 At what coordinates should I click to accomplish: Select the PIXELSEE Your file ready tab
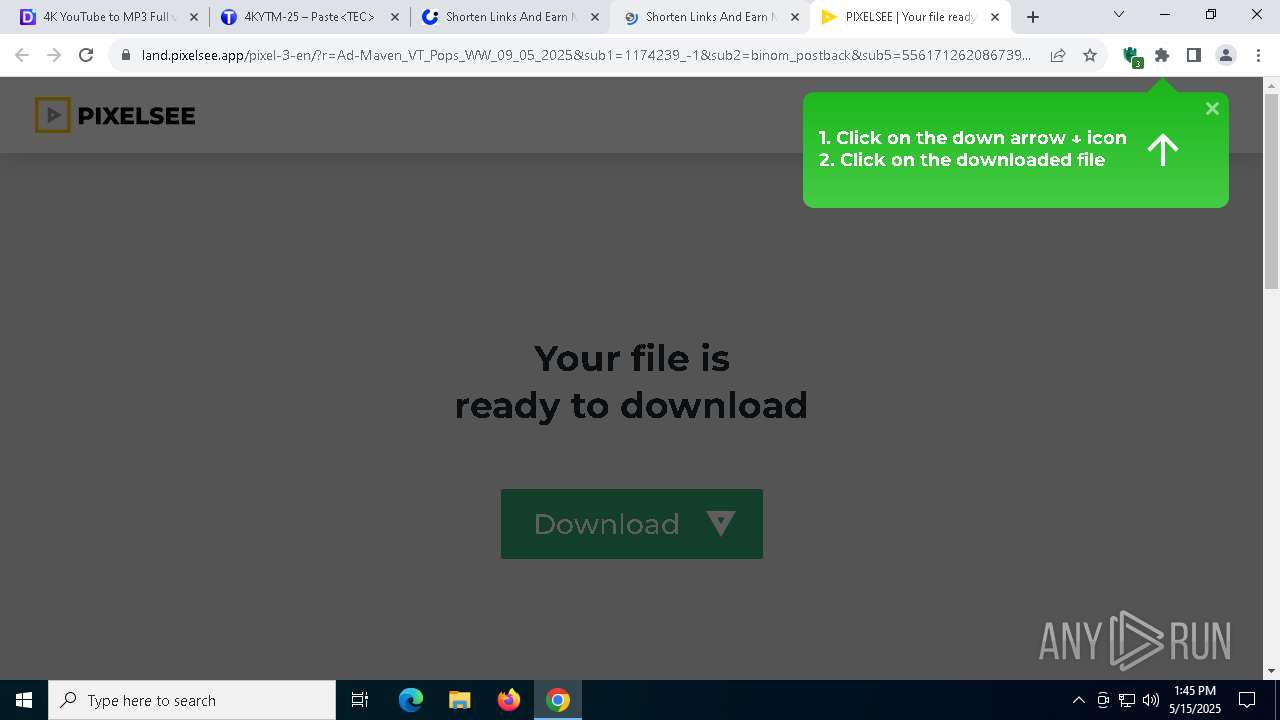[x=908, y=17]
